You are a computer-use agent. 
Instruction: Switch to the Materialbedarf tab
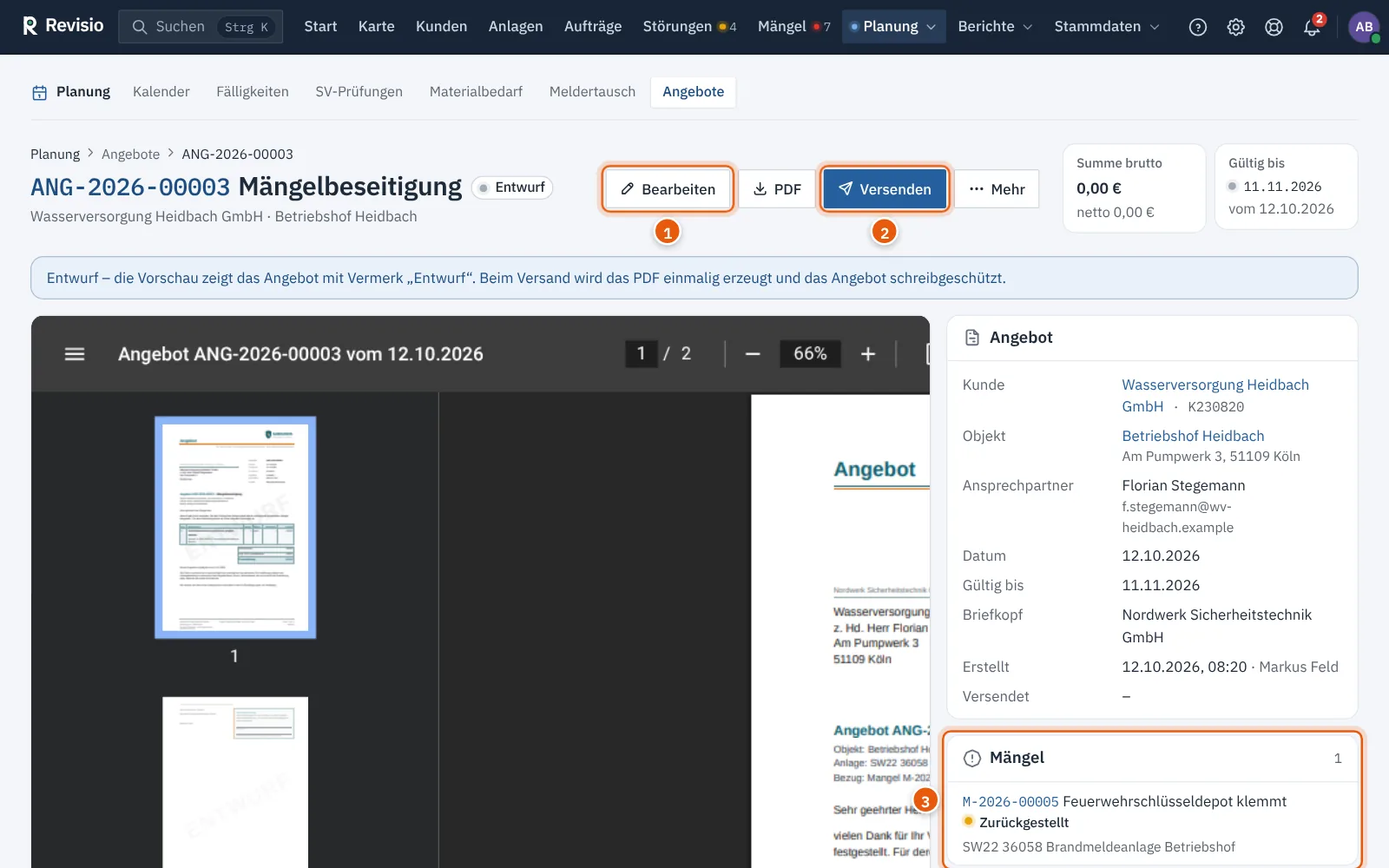[x=476, y=92]
